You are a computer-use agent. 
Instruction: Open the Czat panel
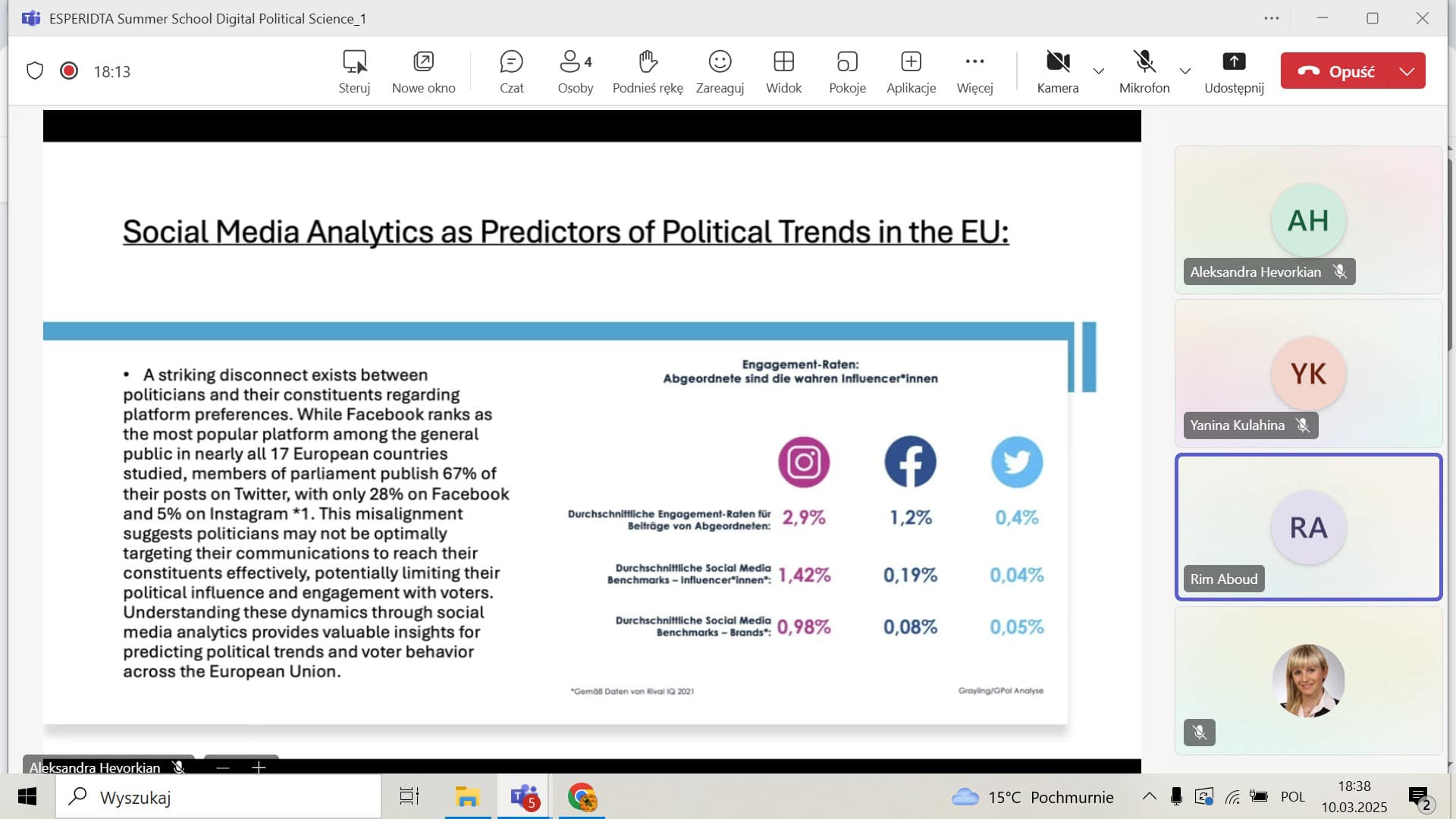pyautogui.click(x=512, y=71)
